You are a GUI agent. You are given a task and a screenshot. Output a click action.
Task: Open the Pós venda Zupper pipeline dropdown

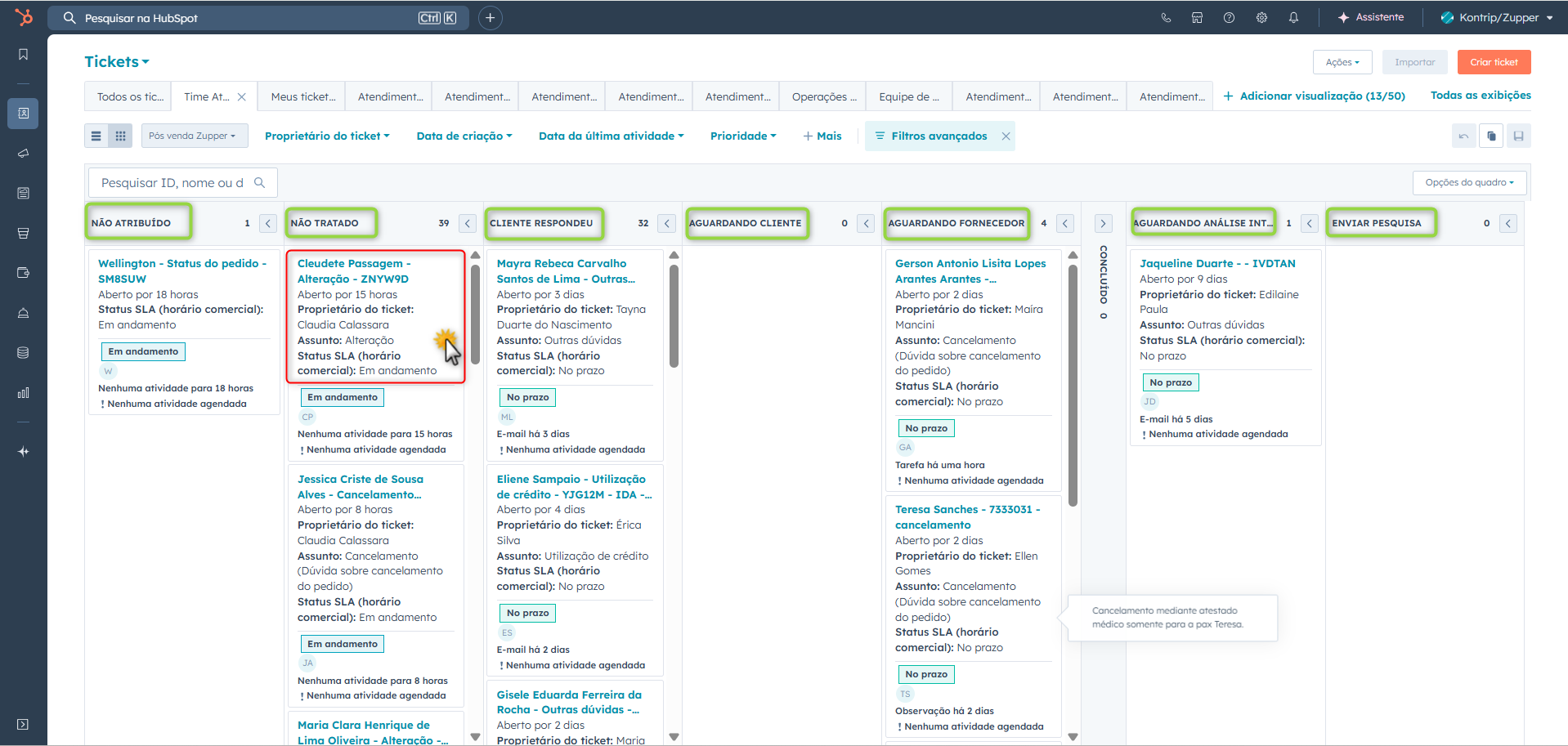pyautogui.click(x=192, y=136)
